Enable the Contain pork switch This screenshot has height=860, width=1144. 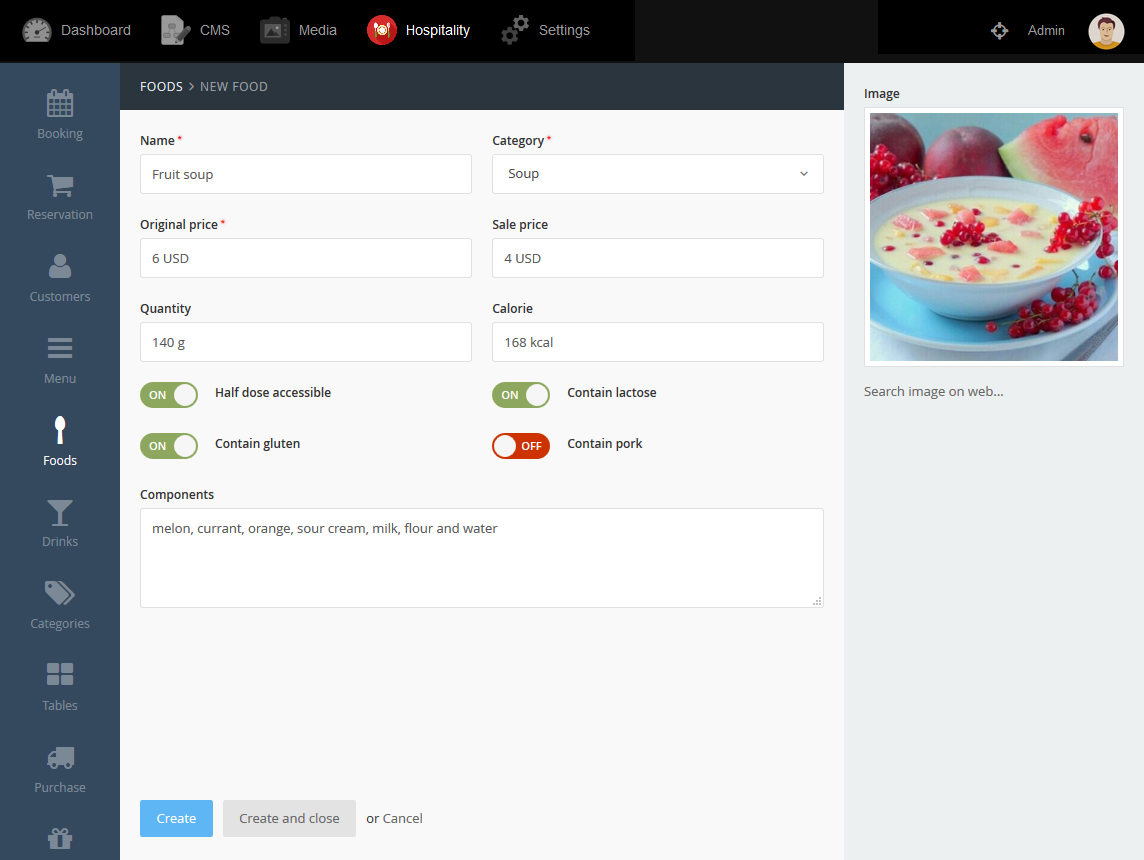coord(521,446)
